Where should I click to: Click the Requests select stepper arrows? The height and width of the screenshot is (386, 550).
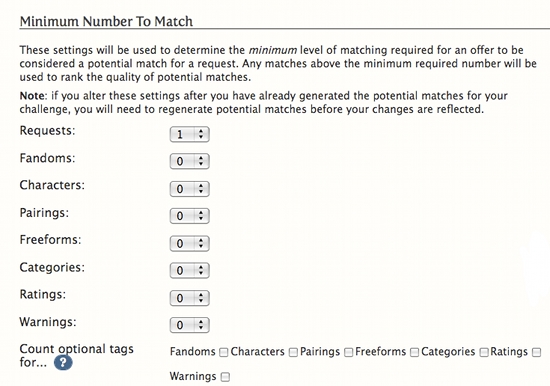click(x=201, y=134)
